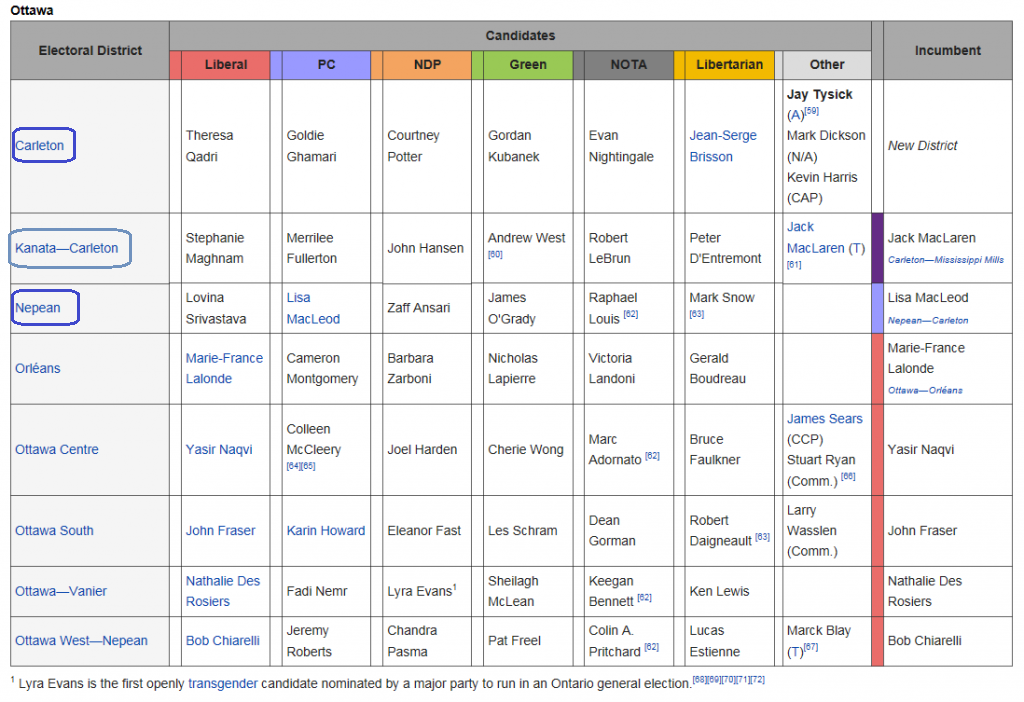Open the Ottawa—Orléans incumbent riding link

(x=925, y=391)
